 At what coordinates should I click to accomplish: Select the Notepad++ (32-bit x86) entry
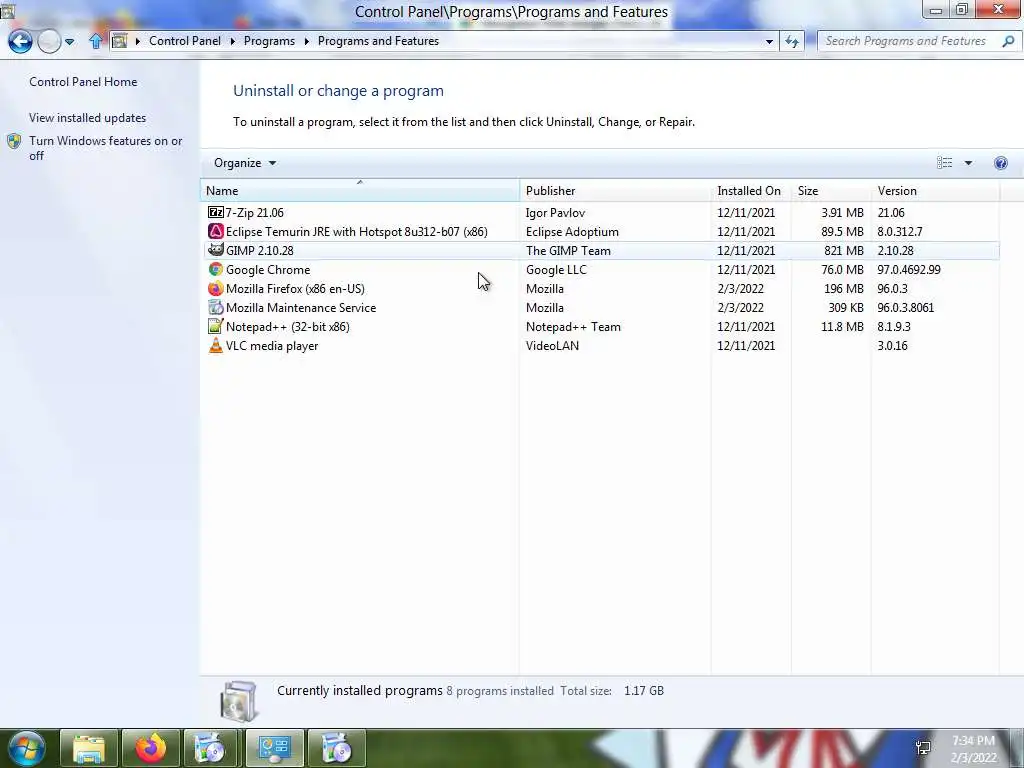287,326
